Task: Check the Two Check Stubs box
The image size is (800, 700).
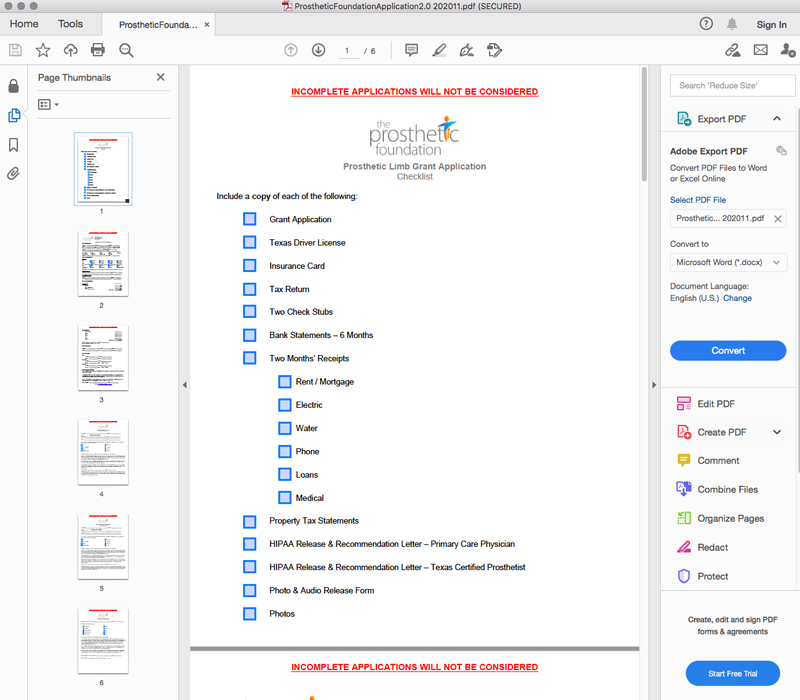Action: pyautogui.click(x=249, y=312)
